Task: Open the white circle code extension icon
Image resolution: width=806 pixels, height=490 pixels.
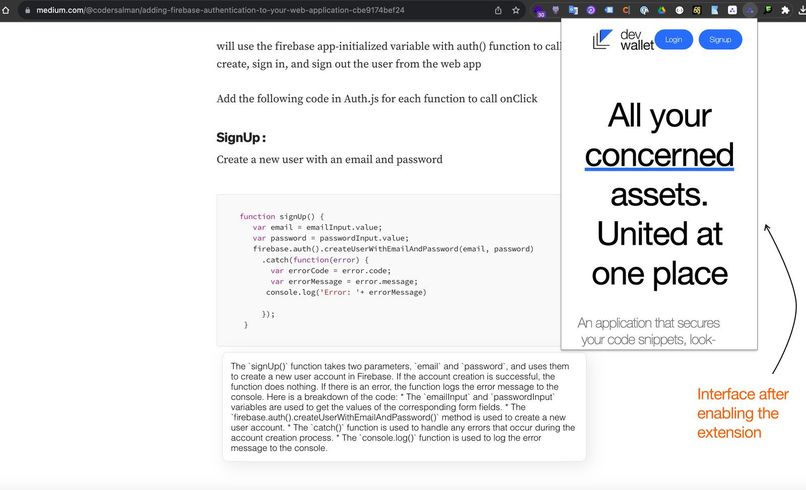Action: [679, 10]
